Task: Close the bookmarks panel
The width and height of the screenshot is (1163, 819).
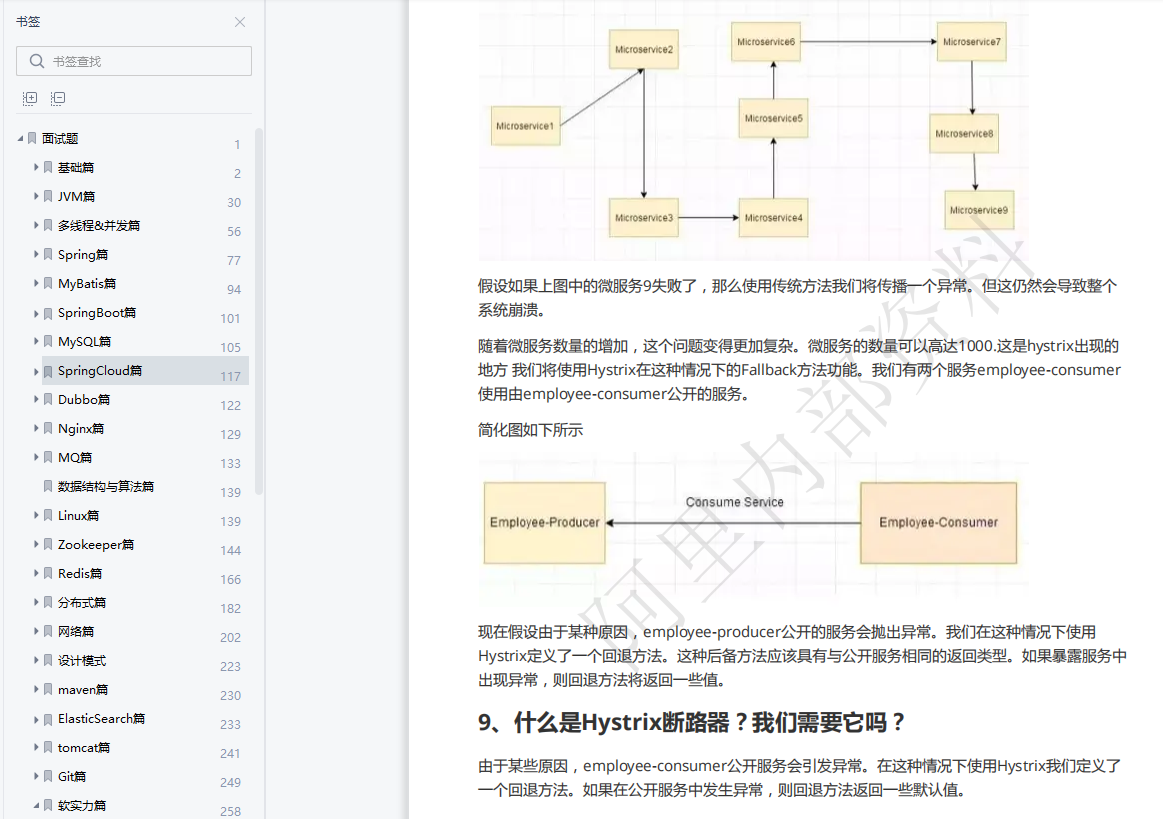Action: (x=239, y=21)
